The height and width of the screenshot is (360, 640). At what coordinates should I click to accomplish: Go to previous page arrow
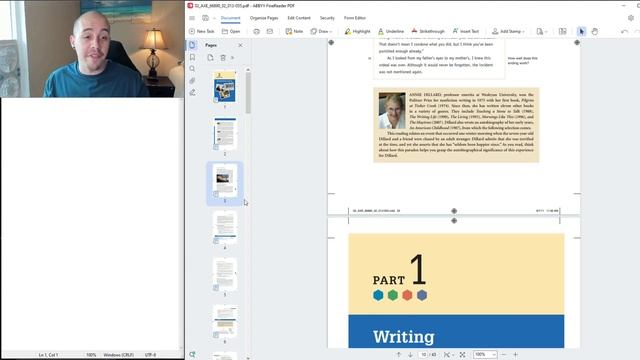[398, 355]
